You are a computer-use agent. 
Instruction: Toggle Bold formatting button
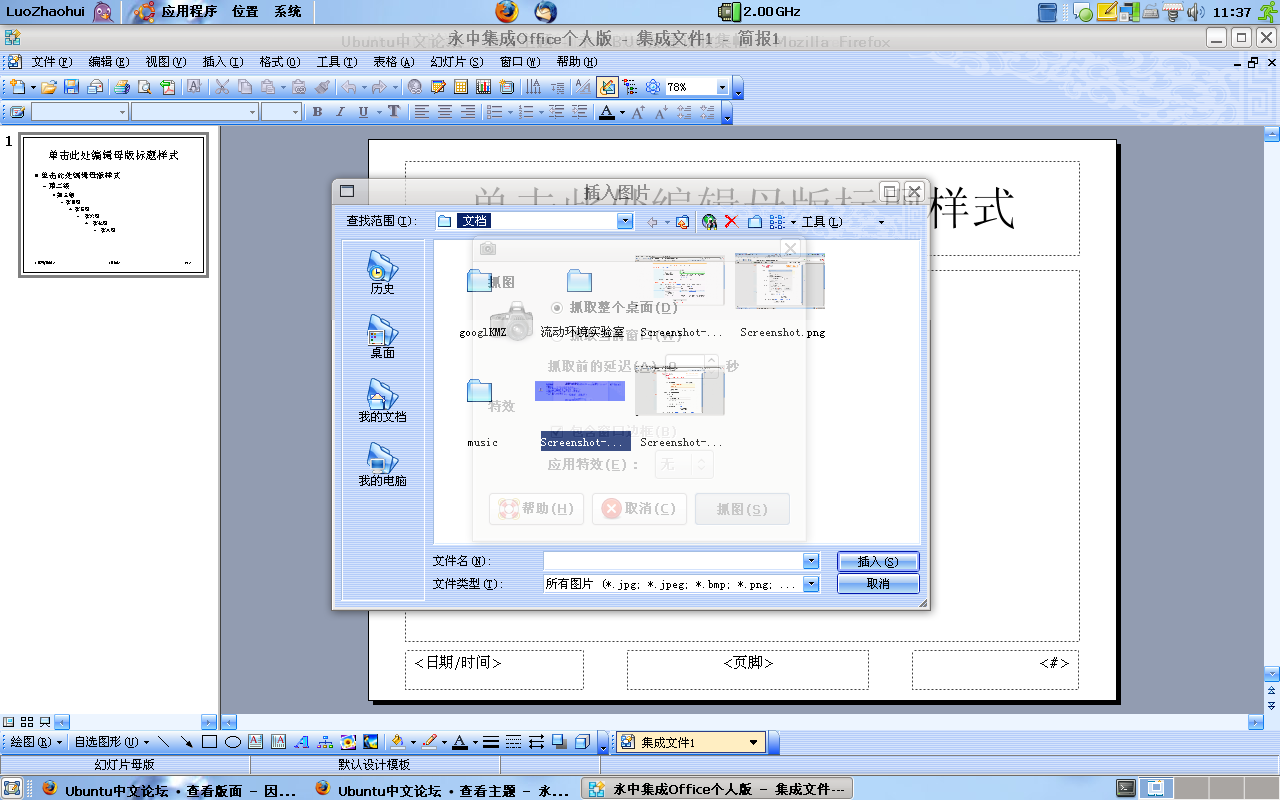click(x=318, y=112)
